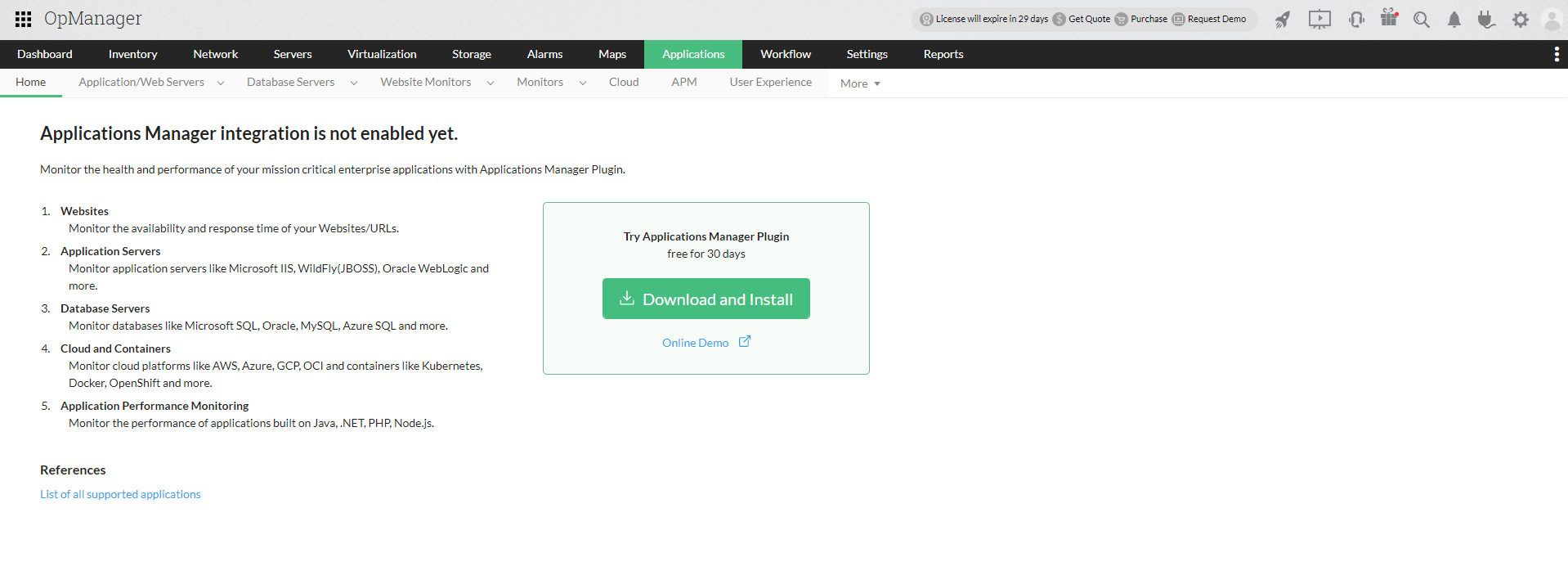Viewport: 1568px width, 580px height.
Task: Click the rocket get started icon
Action: point(1282,20)
